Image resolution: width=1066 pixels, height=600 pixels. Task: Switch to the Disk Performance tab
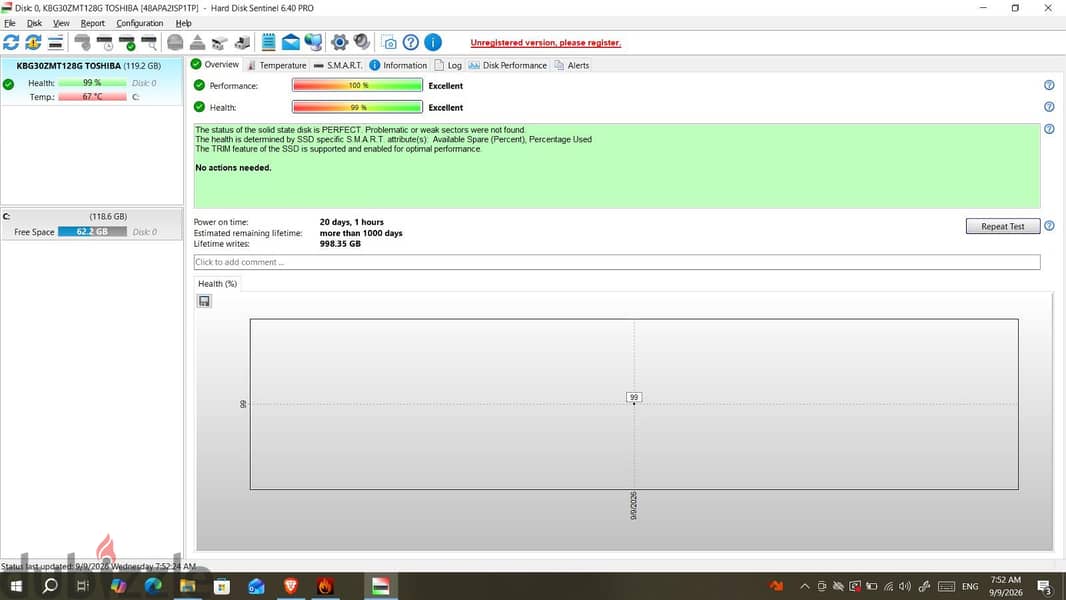pos(508,65)
